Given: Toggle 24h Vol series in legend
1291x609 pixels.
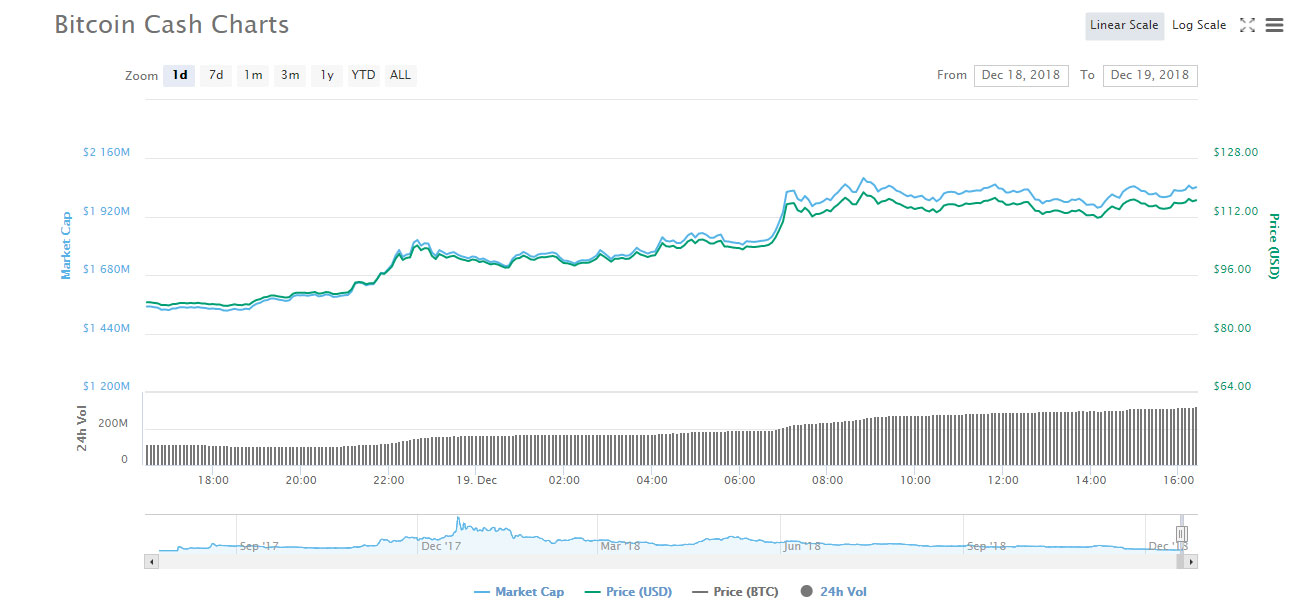Looking at the screenshot, I should [834, 592].
